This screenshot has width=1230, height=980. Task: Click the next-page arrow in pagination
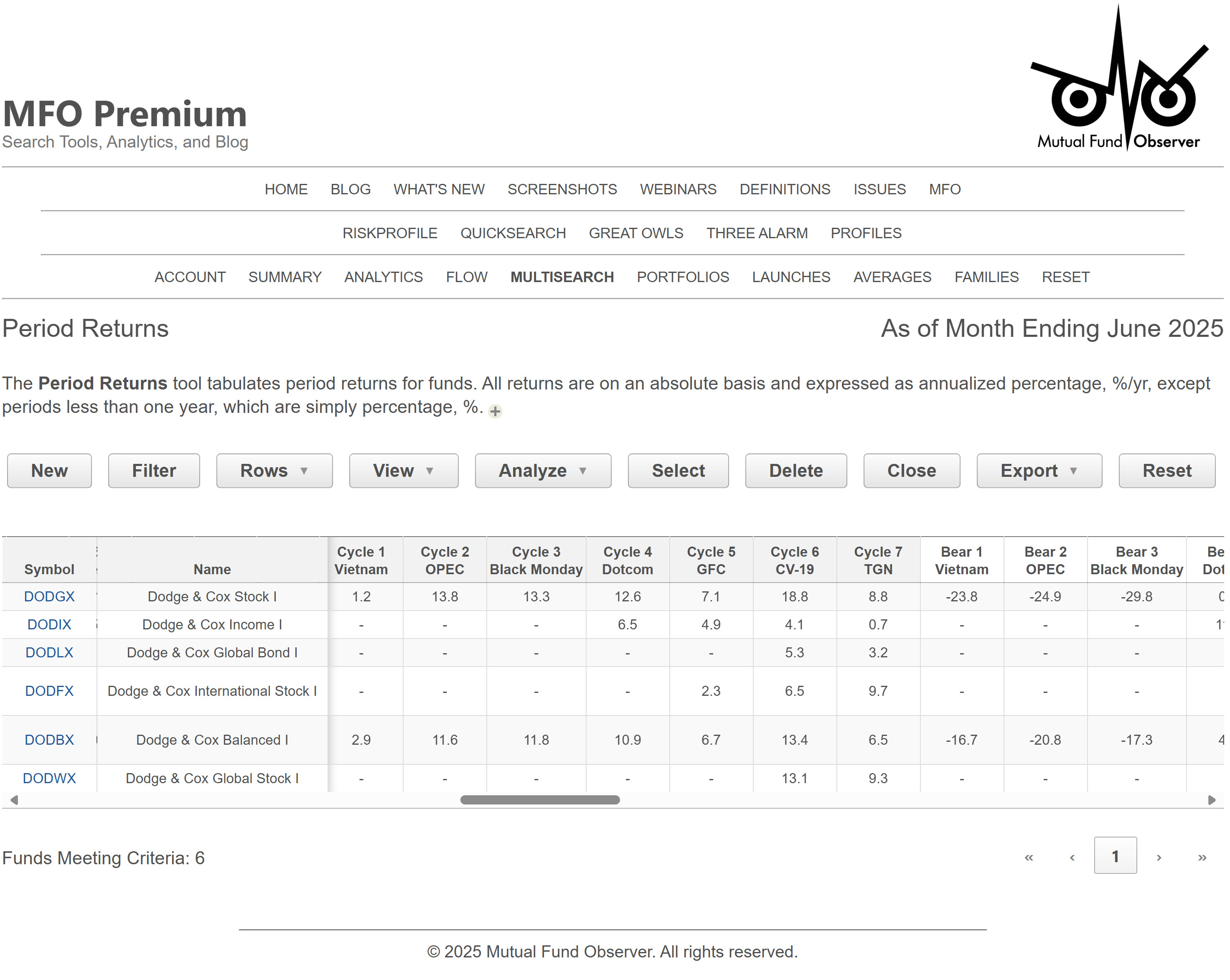1159,856
